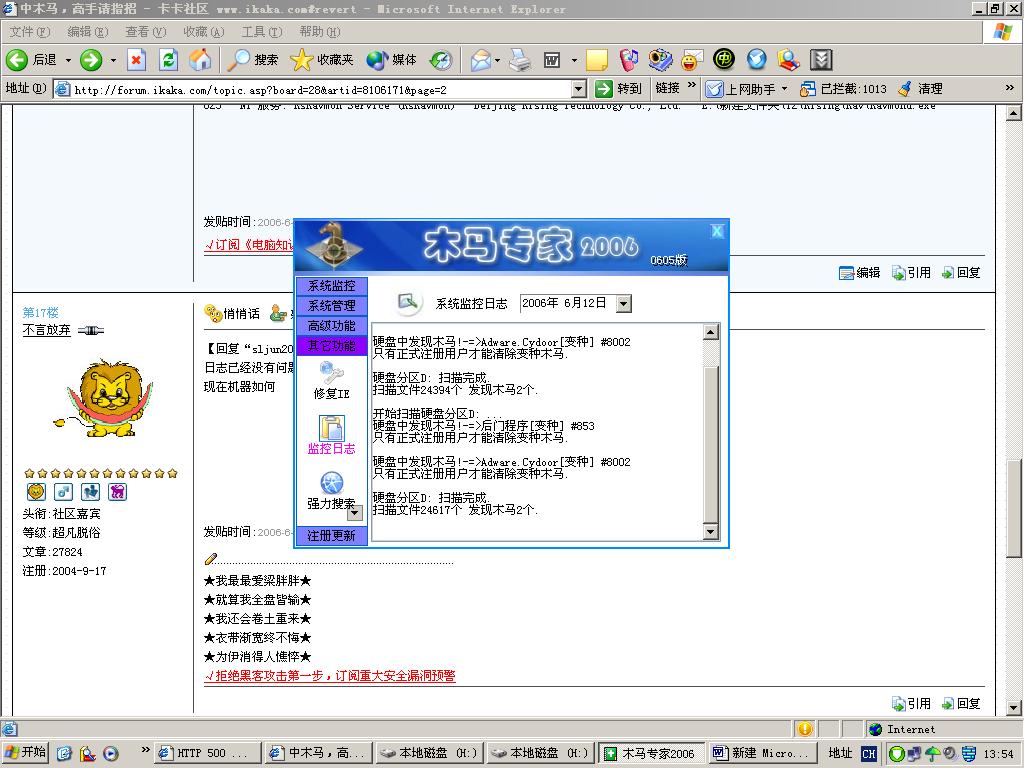Click the smiley face toolbar icon

pyautogui.click(x=691, y=60)
